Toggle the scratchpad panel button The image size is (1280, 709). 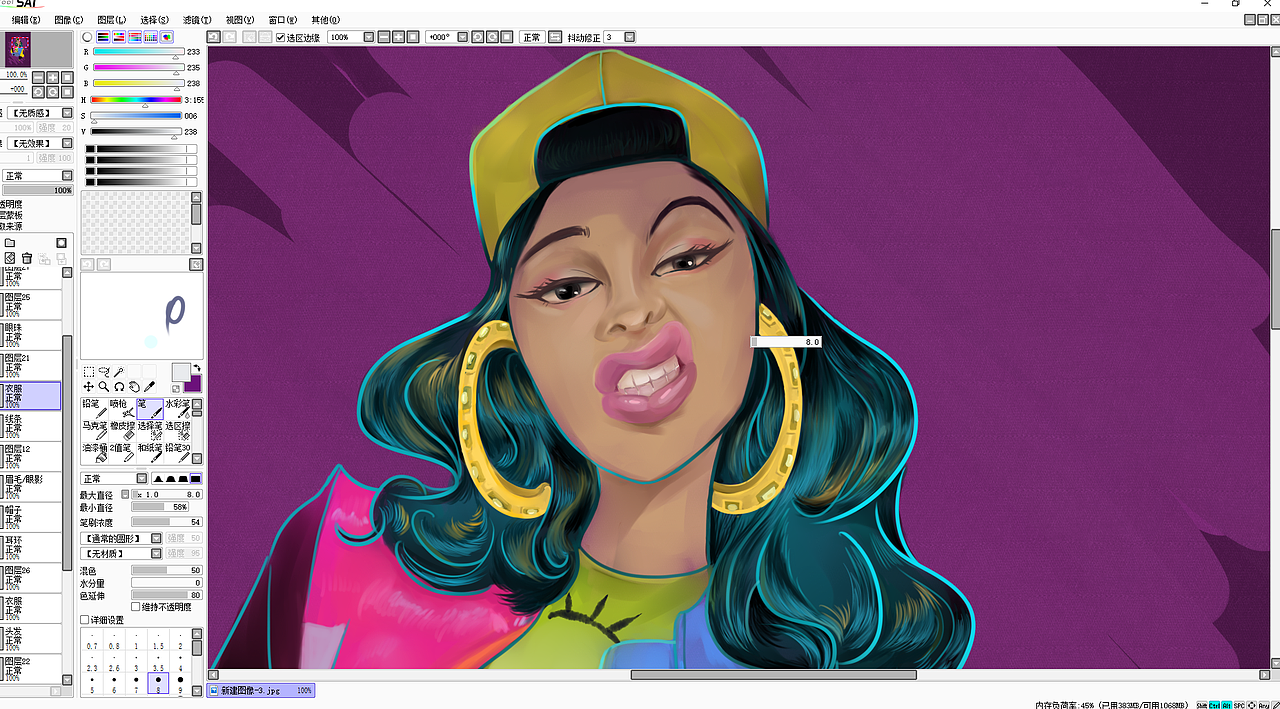click(167, 37)
